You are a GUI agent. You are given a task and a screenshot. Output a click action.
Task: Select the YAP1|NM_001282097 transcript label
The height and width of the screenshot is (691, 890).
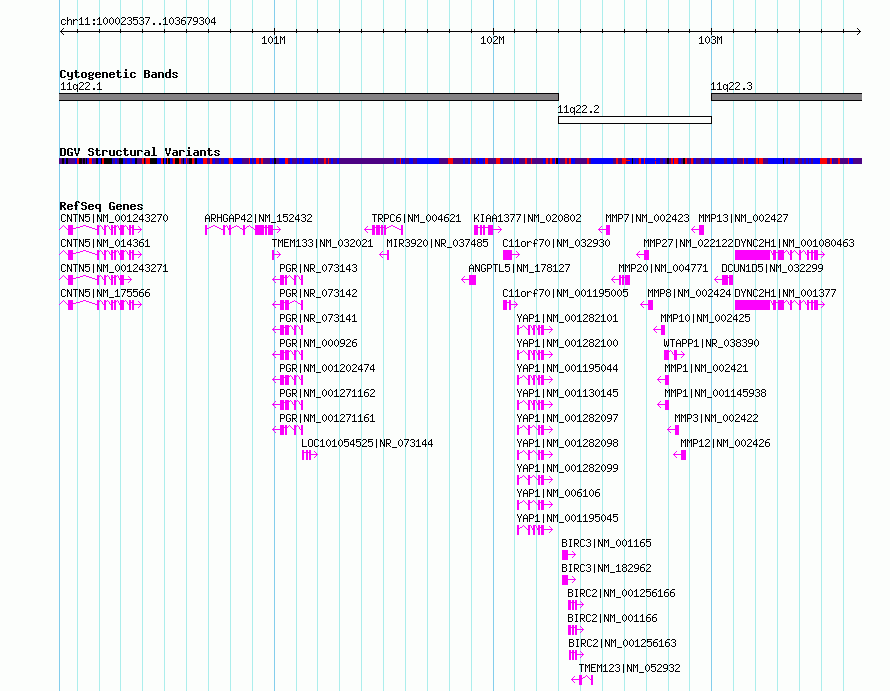tap(568, 418)
